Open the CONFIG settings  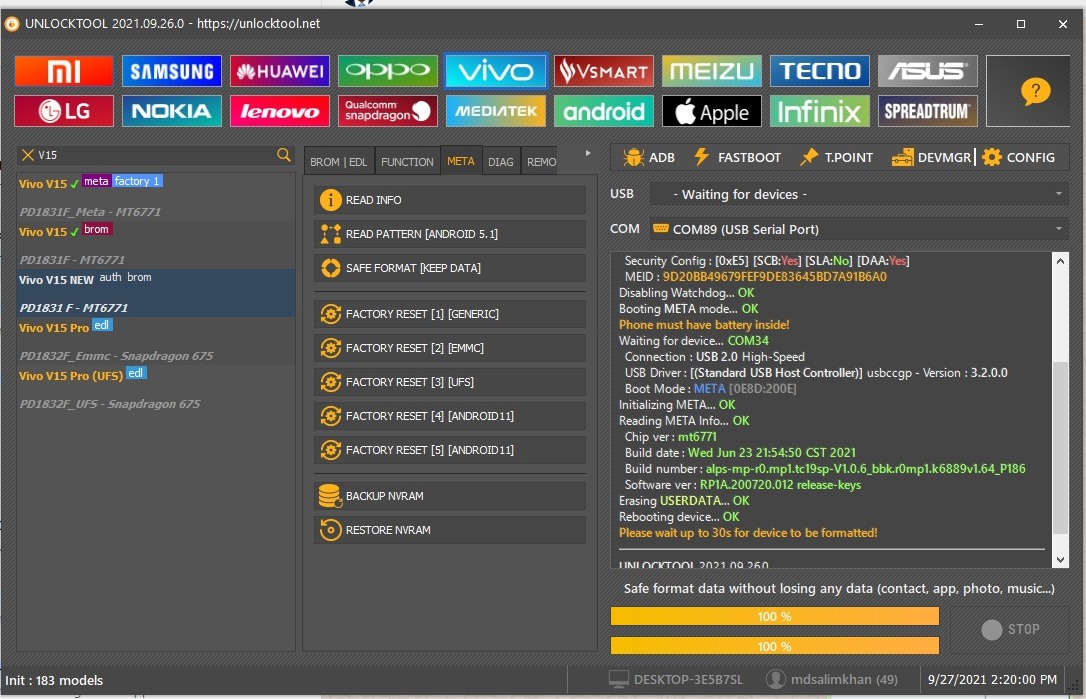(1019, 157)
